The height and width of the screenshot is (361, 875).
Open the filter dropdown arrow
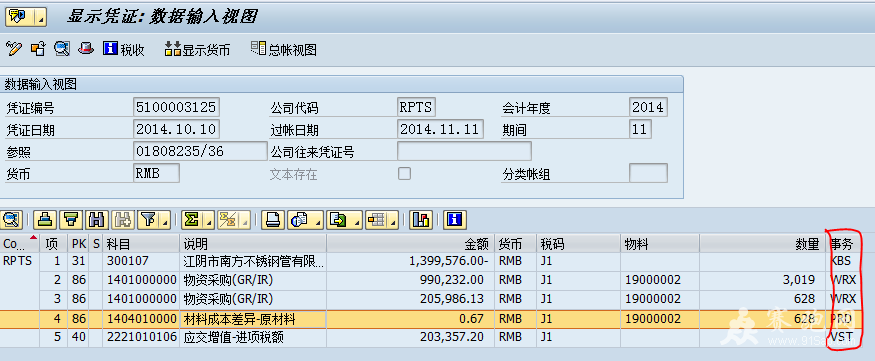pos(164,220)
